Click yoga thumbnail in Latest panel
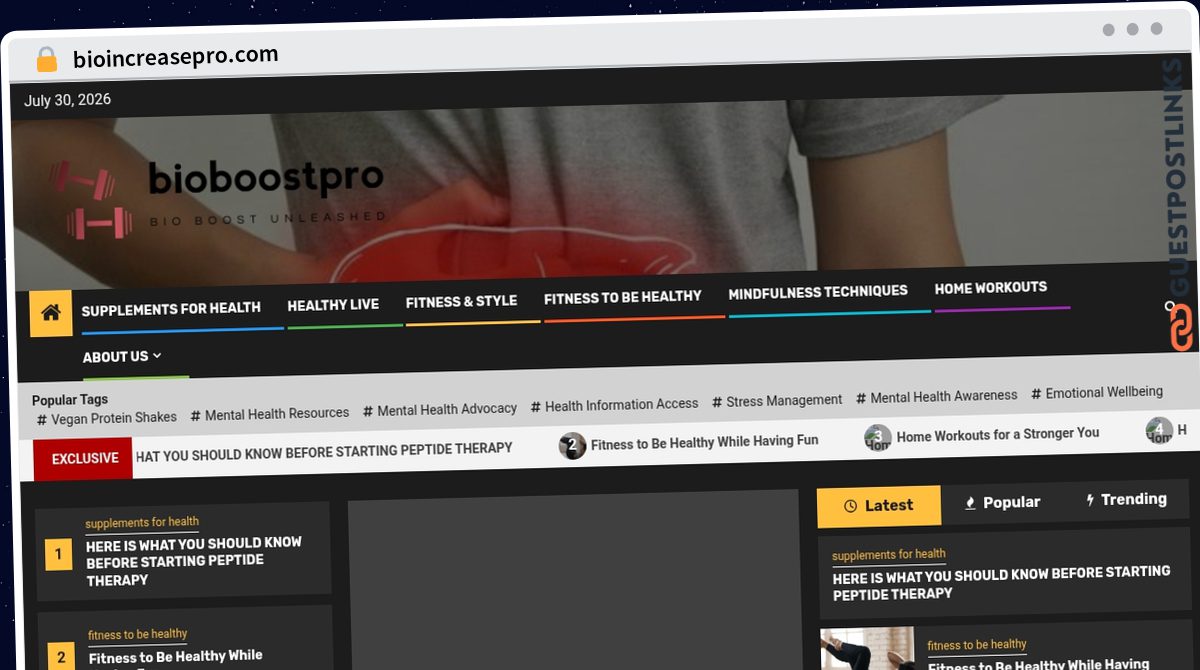The image size is (1200, 670). pos(868,648)
